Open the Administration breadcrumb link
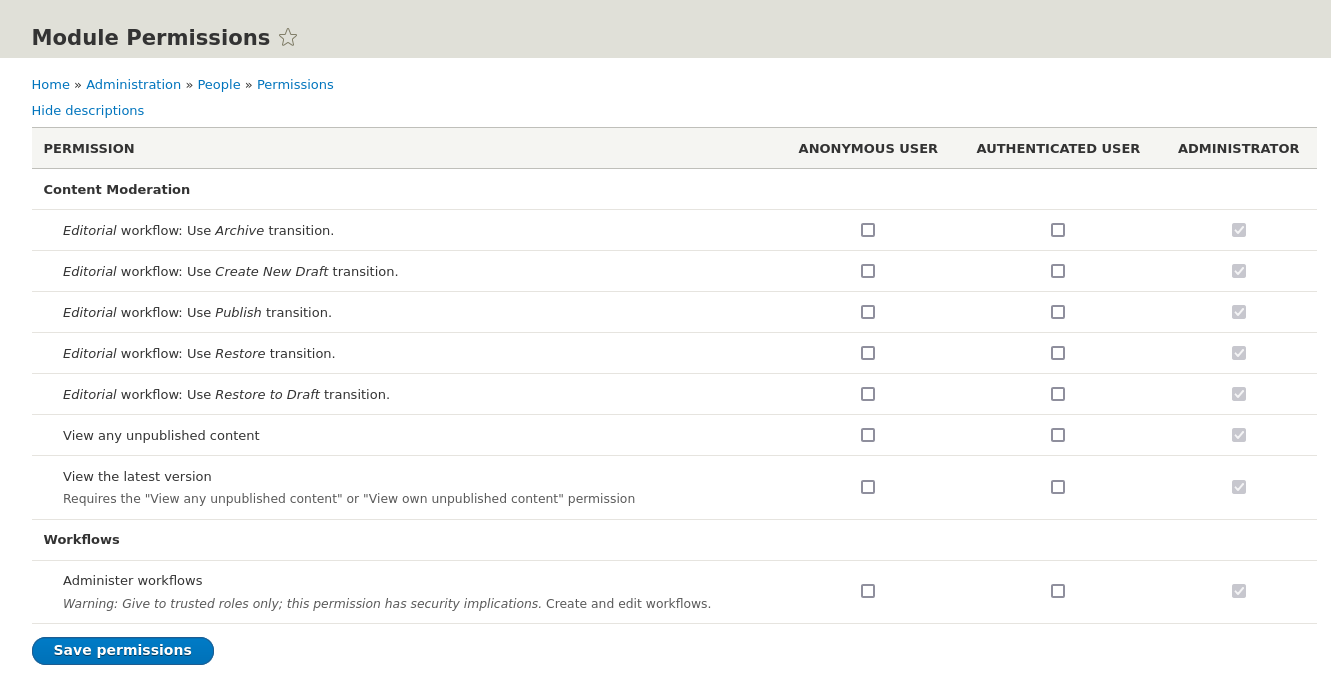 (133, 84)
